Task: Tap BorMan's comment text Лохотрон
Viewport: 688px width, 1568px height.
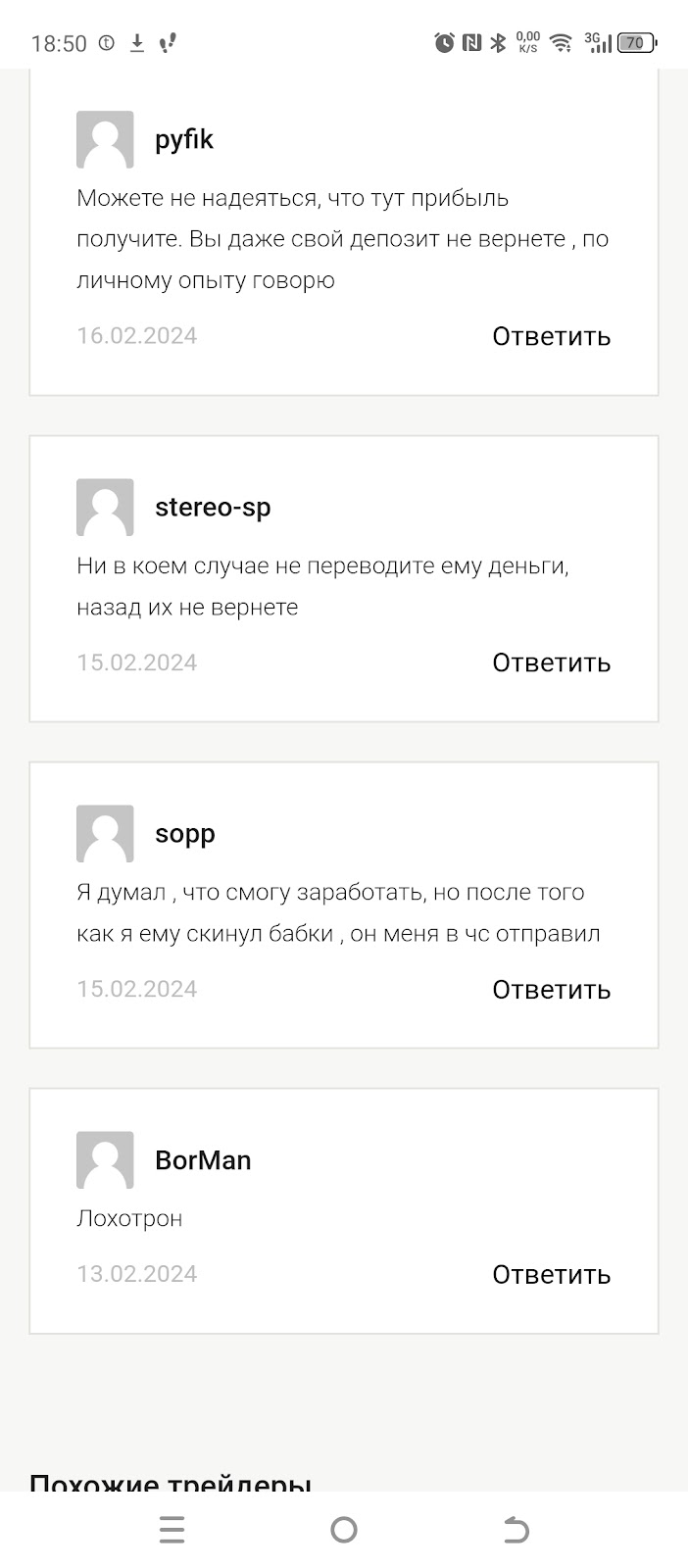Action: pyautogui.click(x=129, y=1218)
